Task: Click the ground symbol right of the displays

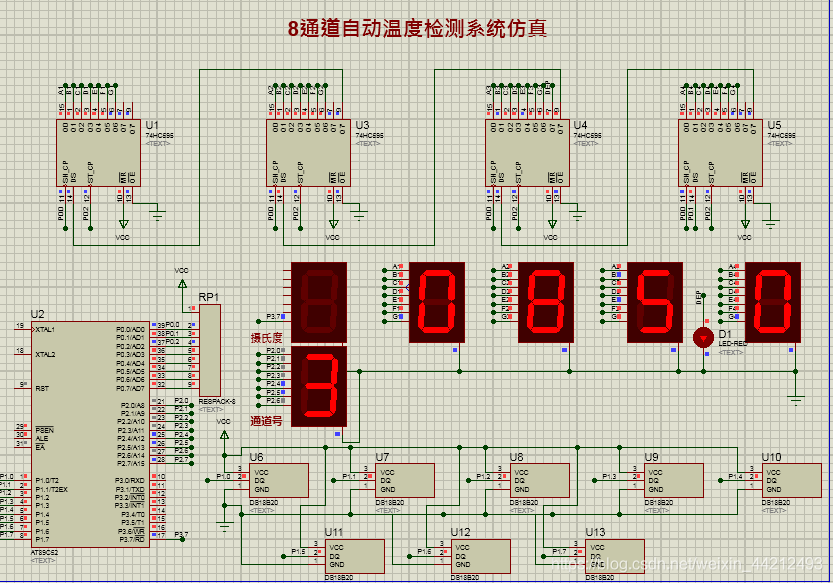Action: 796,400
